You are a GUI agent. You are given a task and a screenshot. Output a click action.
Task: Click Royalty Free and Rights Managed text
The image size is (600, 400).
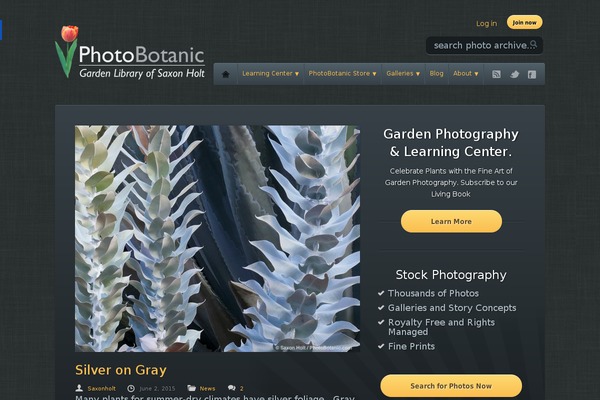(441, 327)
